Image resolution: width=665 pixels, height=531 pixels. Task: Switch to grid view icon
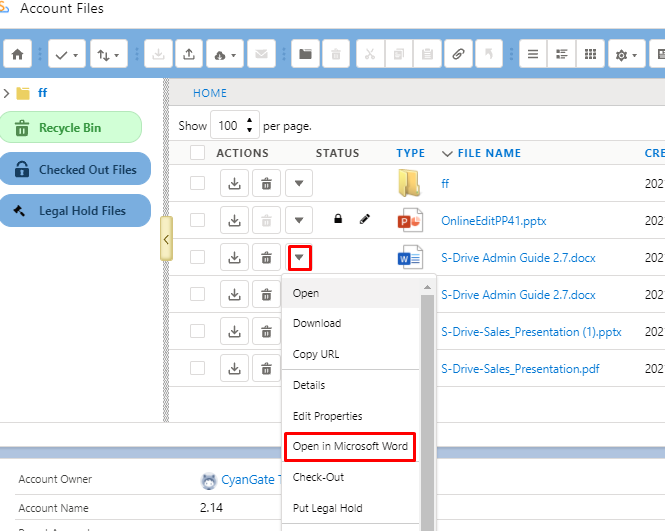pos(590,54)
